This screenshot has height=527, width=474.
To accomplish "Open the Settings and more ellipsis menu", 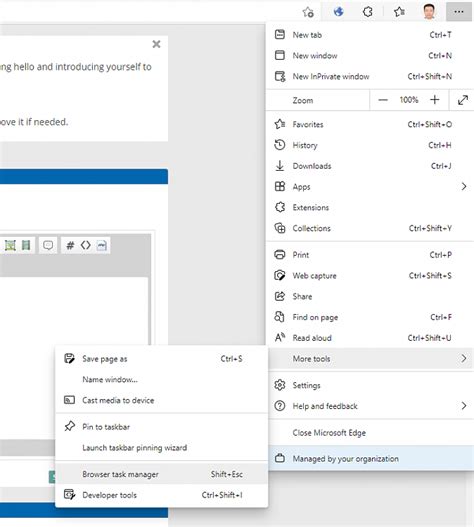I will 459,12.
